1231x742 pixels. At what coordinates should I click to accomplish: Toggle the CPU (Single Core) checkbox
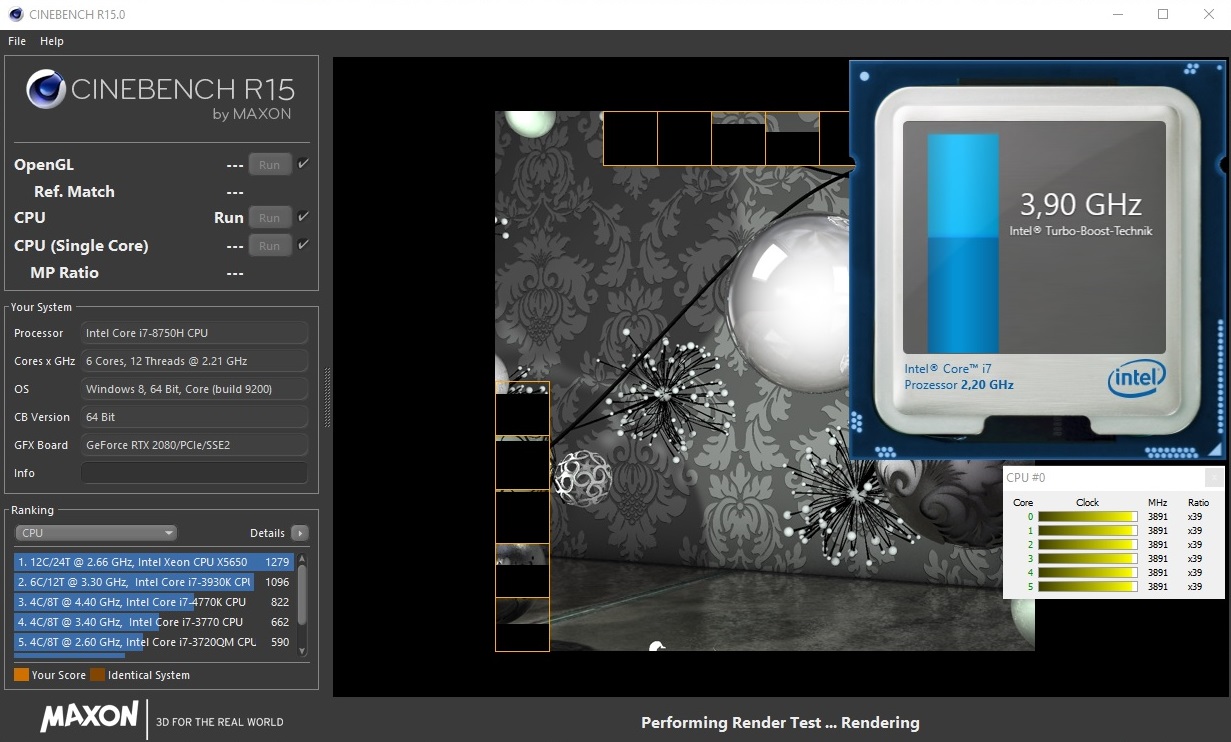tap(303, 245)
